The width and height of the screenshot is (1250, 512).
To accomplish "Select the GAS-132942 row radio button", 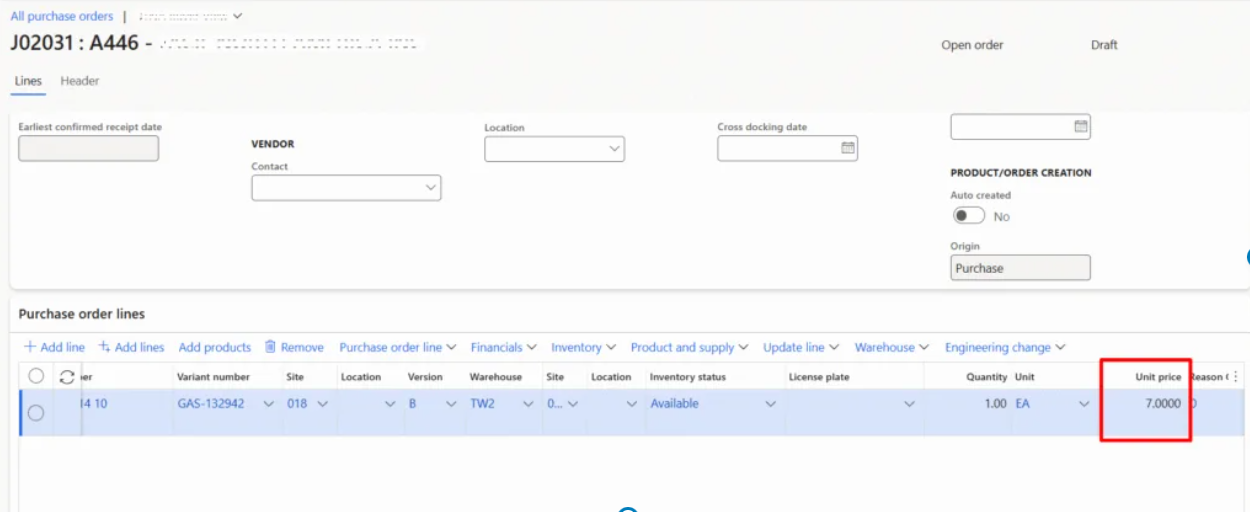I will [x=36, y=413].
